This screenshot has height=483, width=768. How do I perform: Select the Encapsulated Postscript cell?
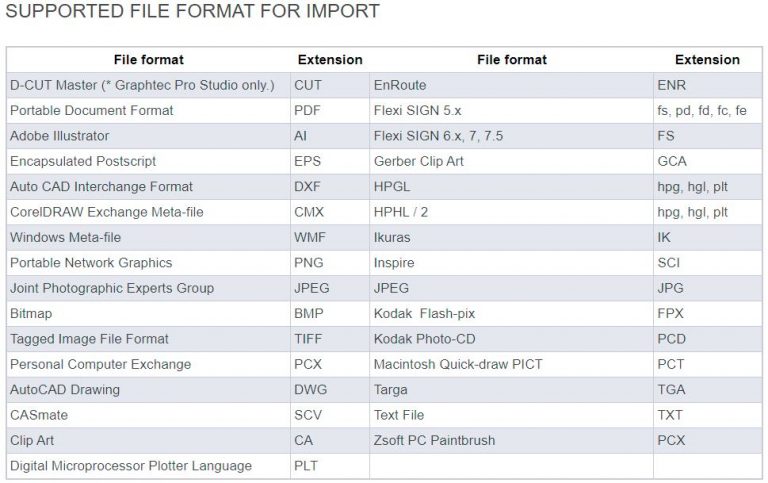(x=83, y=161)
